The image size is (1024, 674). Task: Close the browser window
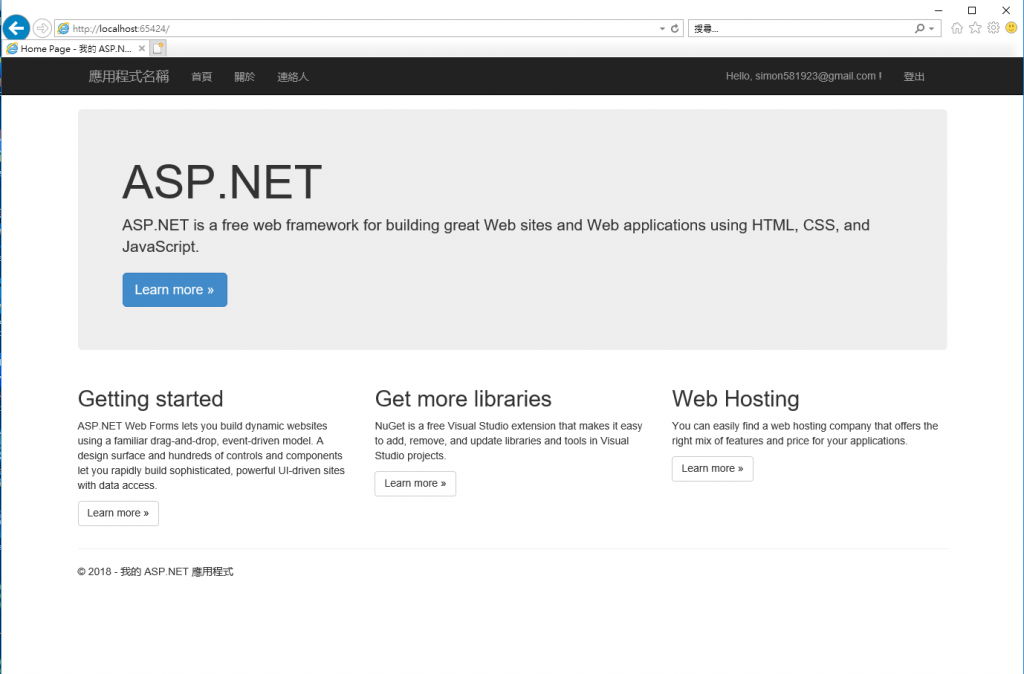pos(1006,10)
